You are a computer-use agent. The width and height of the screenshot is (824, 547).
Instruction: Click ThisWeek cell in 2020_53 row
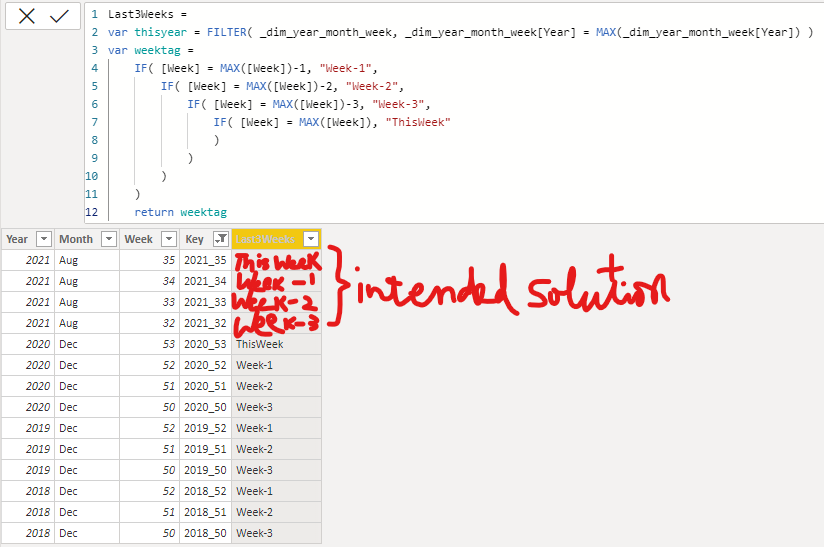(x=276, y=344)
